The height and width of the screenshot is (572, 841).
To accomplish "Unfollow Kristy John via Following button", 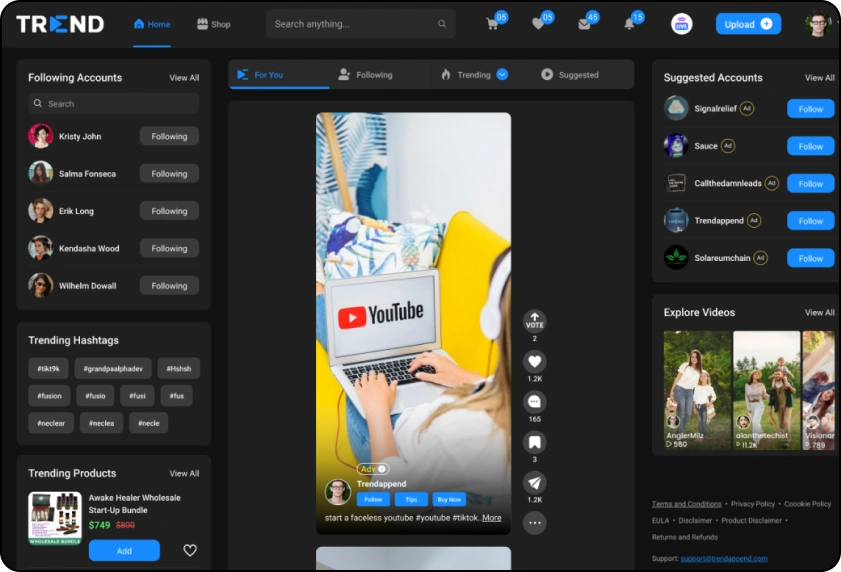I will pos(169,136).
